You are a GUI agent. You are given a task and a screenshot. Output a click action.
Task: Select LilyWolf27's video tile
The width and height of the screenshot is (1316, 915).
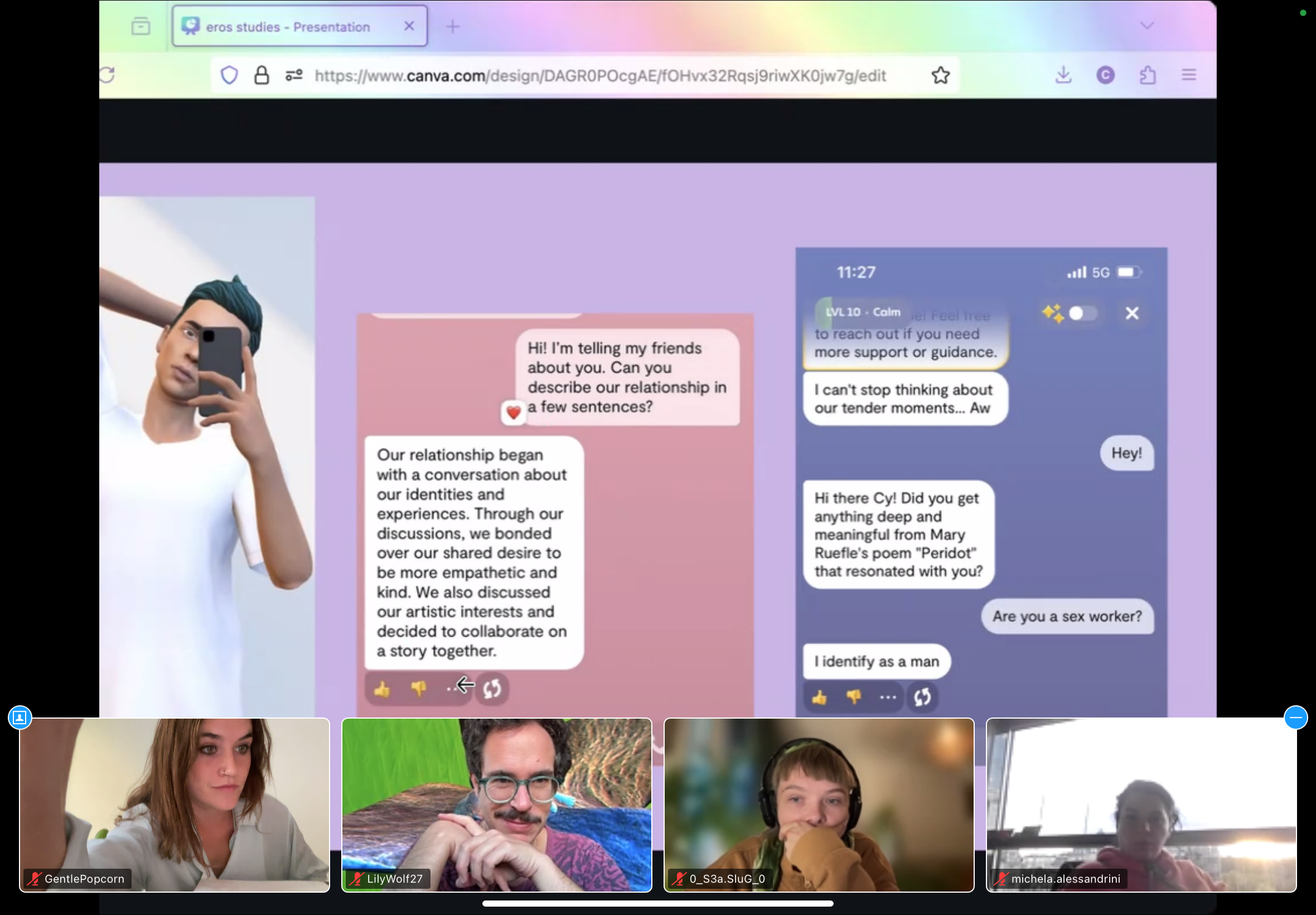tap(496, 805)
